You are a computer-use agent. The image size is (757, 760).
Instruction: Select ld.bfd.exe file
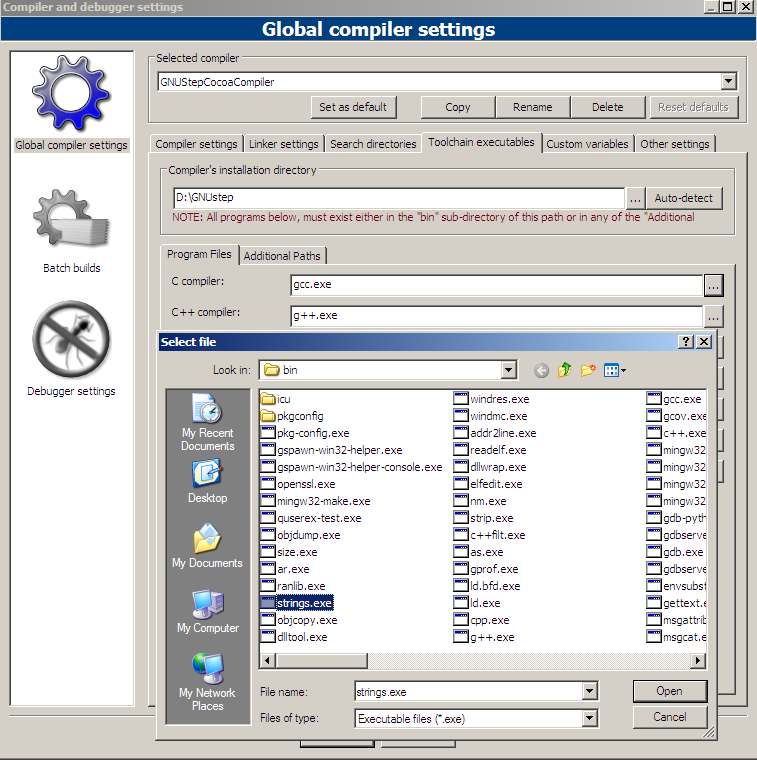coord(487,586)
